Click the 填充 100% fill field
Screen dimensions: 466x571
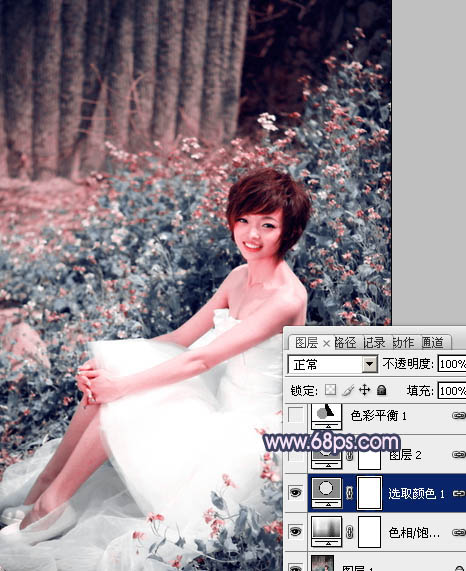point(452,391)
